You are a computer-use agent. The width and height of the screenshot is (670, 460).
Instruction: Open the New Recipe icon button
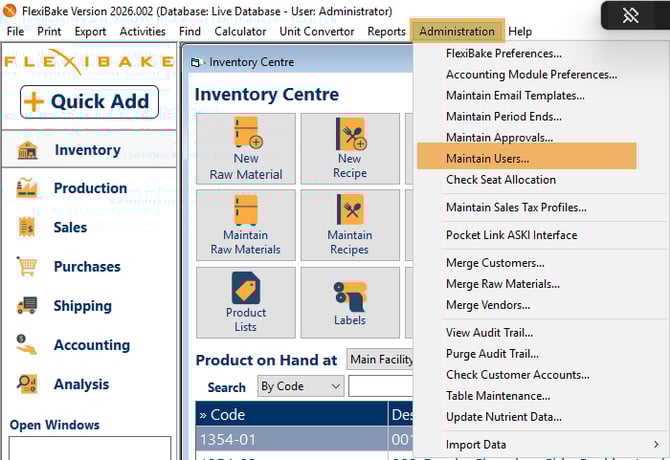point(349,149)
